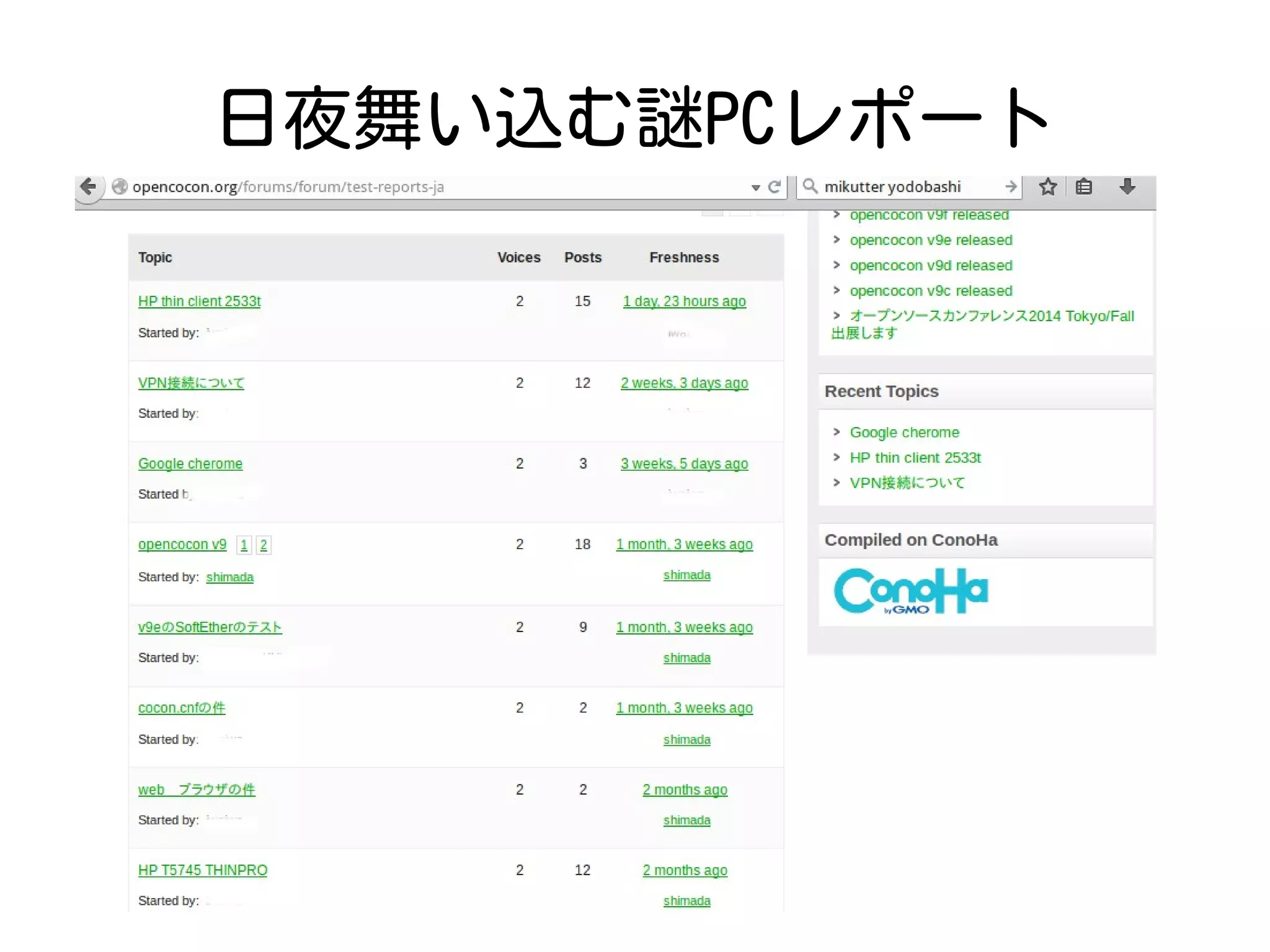The height and width of the screenshot is (952, 1270).
Task: Click the 3 weeks, 5 days ago link
Action: point(685,464)
